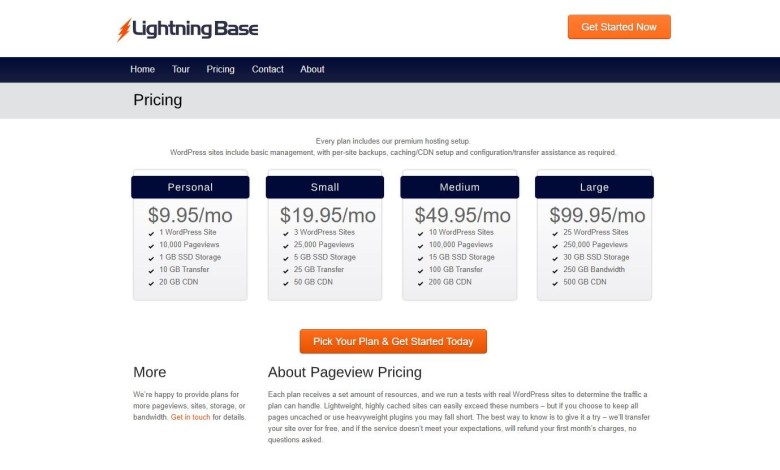
Task: Follow the Get in touch link
Action: pyautogui.click(x=191, y=417)
